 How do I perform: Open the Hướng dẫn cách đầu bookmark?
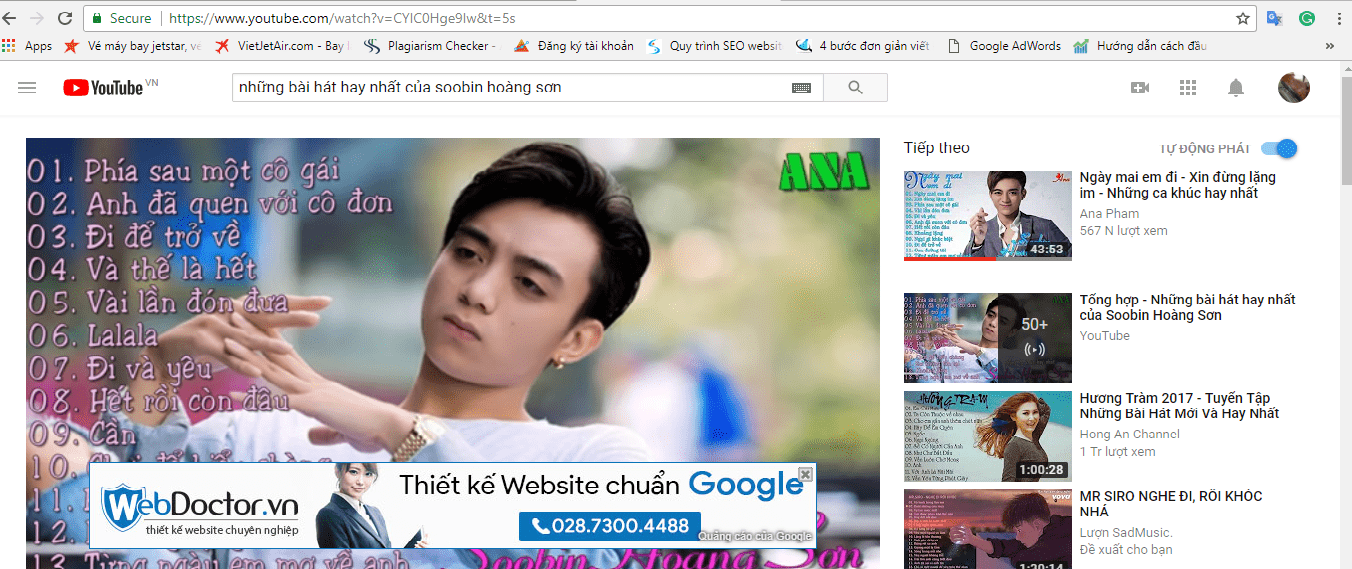pos(1141,46)
